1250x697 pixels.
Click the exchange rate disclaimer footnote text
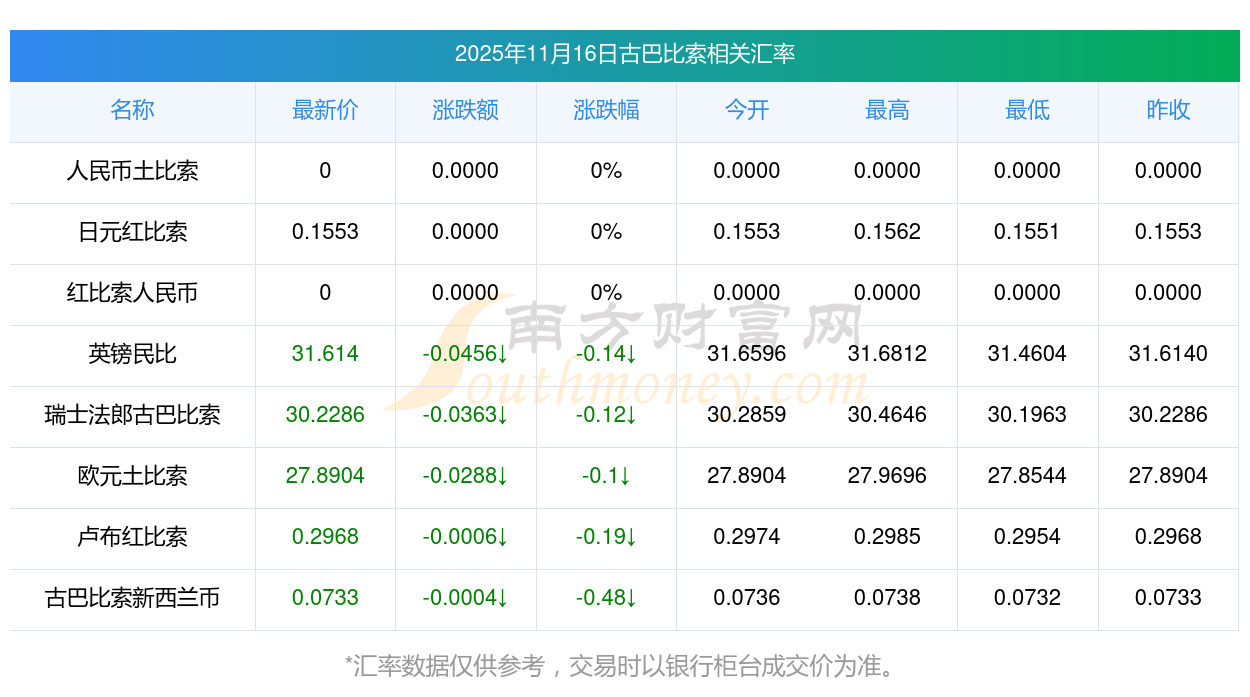pos(624,666)
